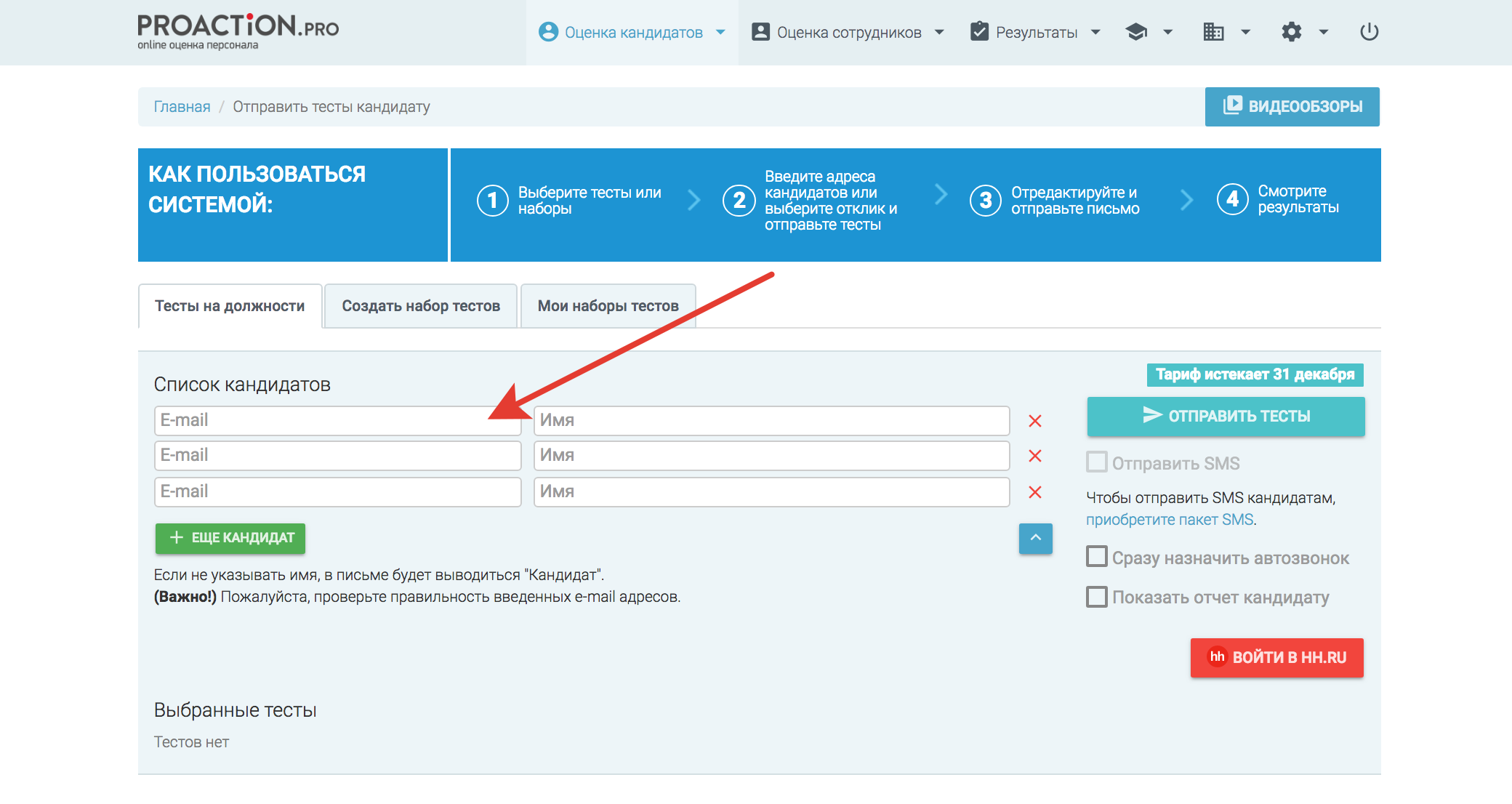Expand the Результаты dropdown arrow
Viewport: 1512px width, 804px height.
point(1095,32)
